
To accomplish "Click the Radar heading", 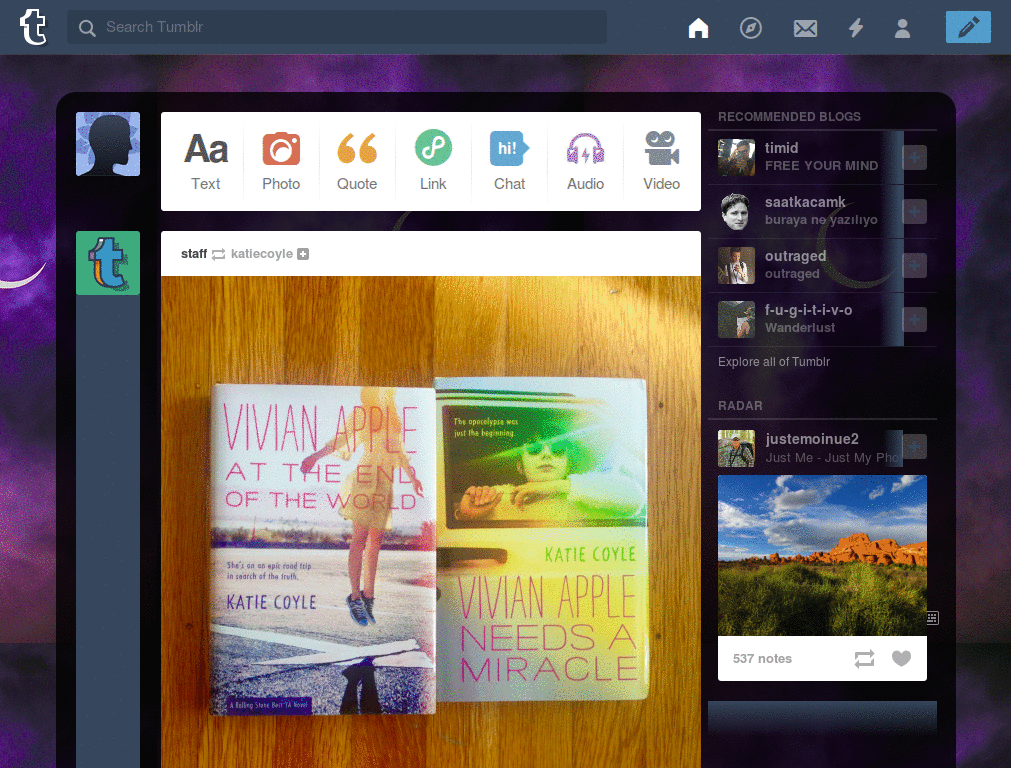I will tap(740, 406).
